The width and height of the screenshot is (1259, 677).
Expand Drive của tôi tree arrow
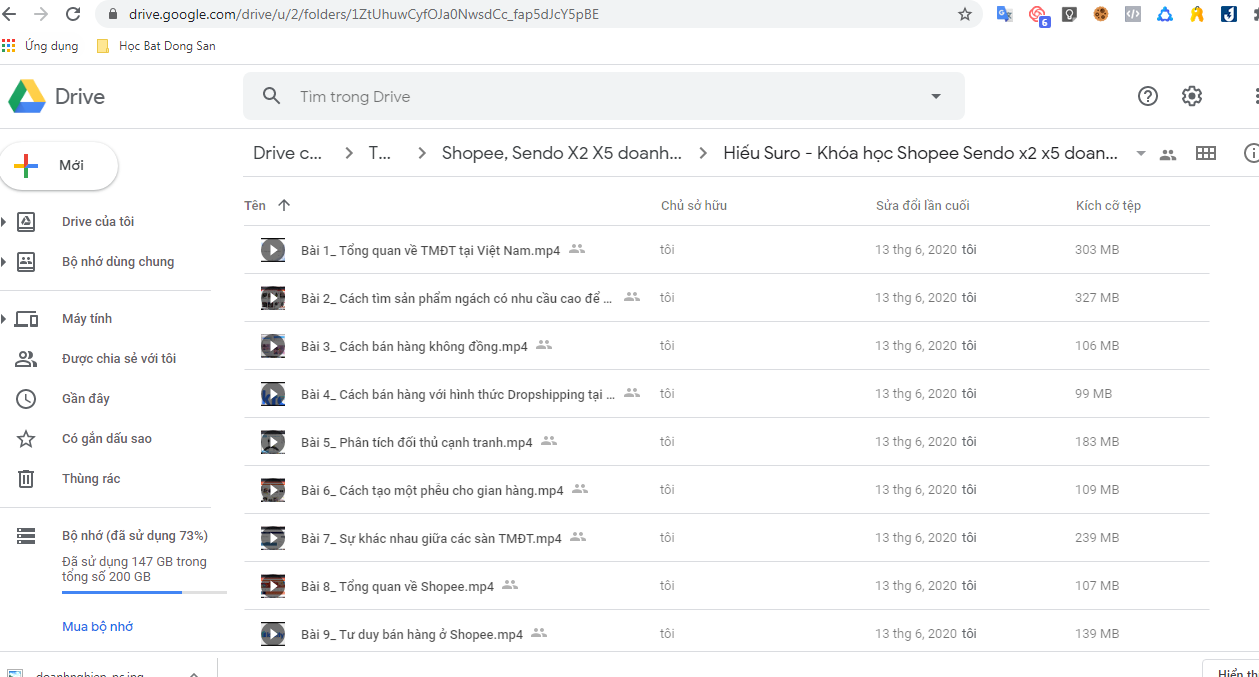[4, 222]
